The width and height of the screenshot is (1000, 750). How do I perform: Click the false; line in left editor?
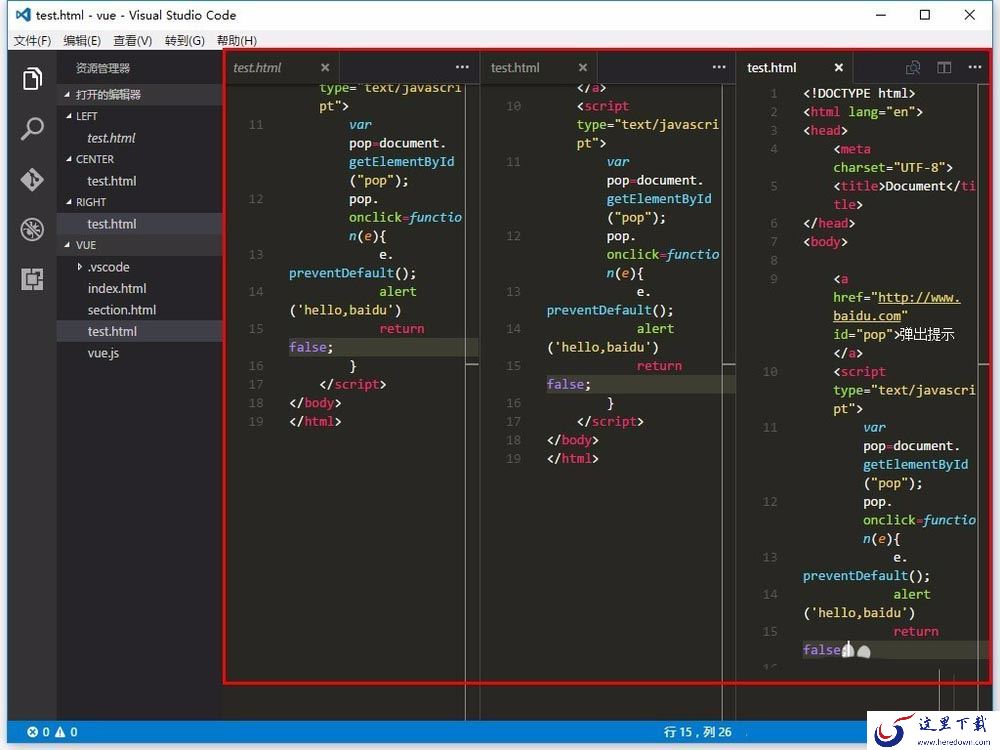coord(311,347)
